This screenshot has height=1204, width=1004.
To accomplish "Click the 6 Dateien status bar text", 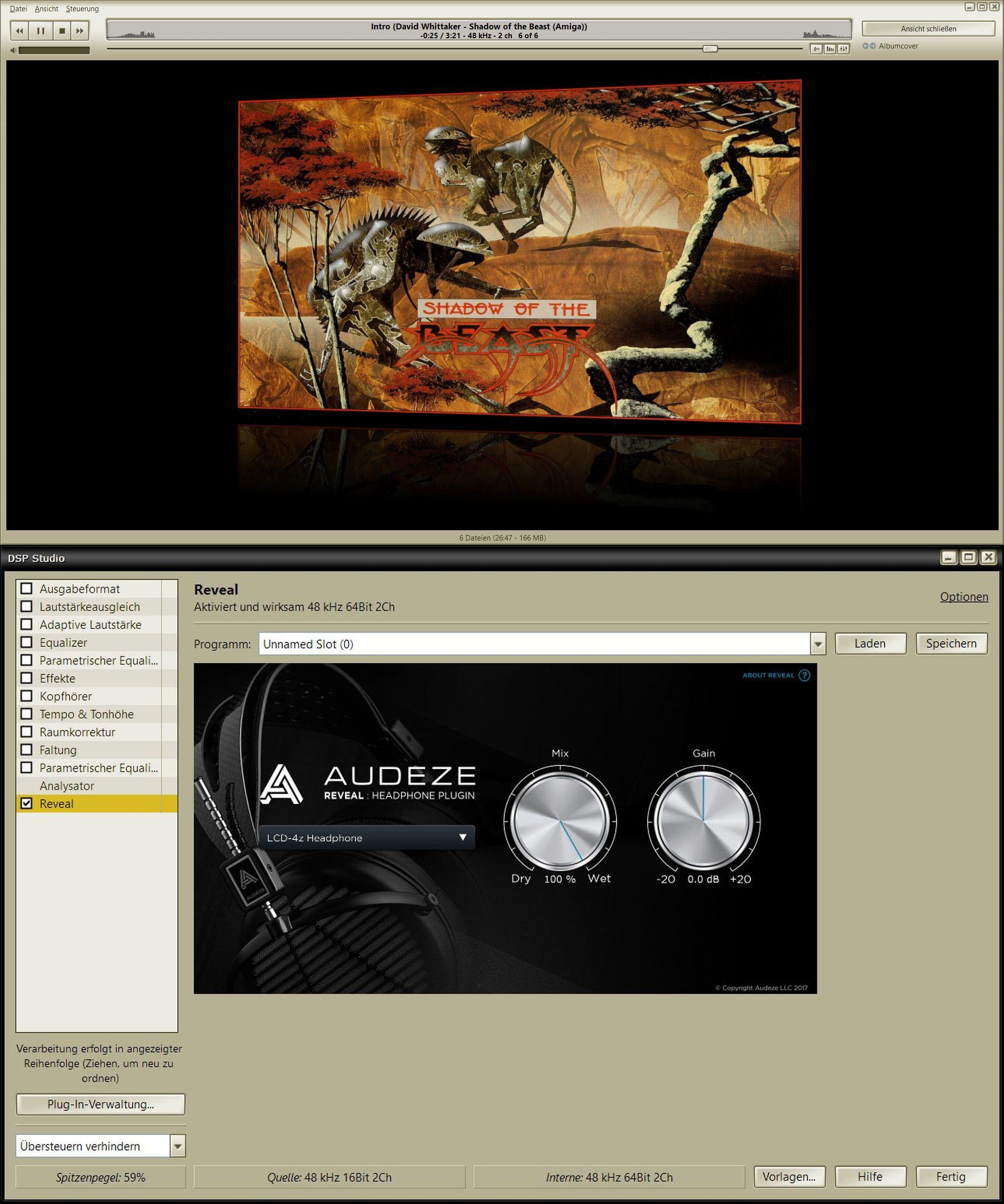I will coord(502,538).
